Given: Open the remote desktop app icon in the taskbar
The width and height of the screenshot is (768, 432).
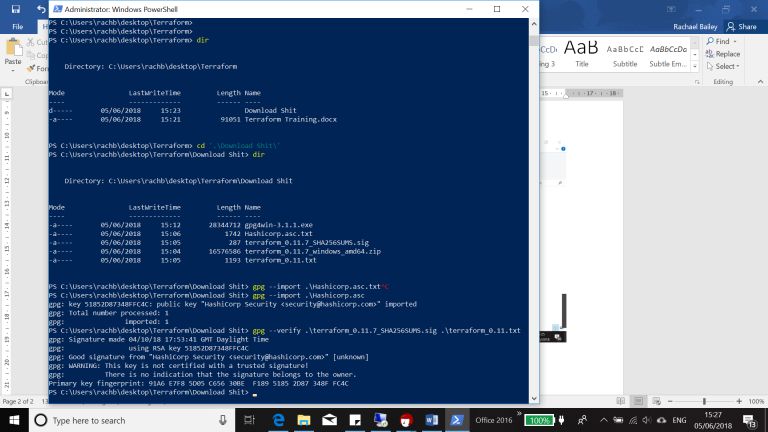Looking at the screenshot, I should 381,420.
